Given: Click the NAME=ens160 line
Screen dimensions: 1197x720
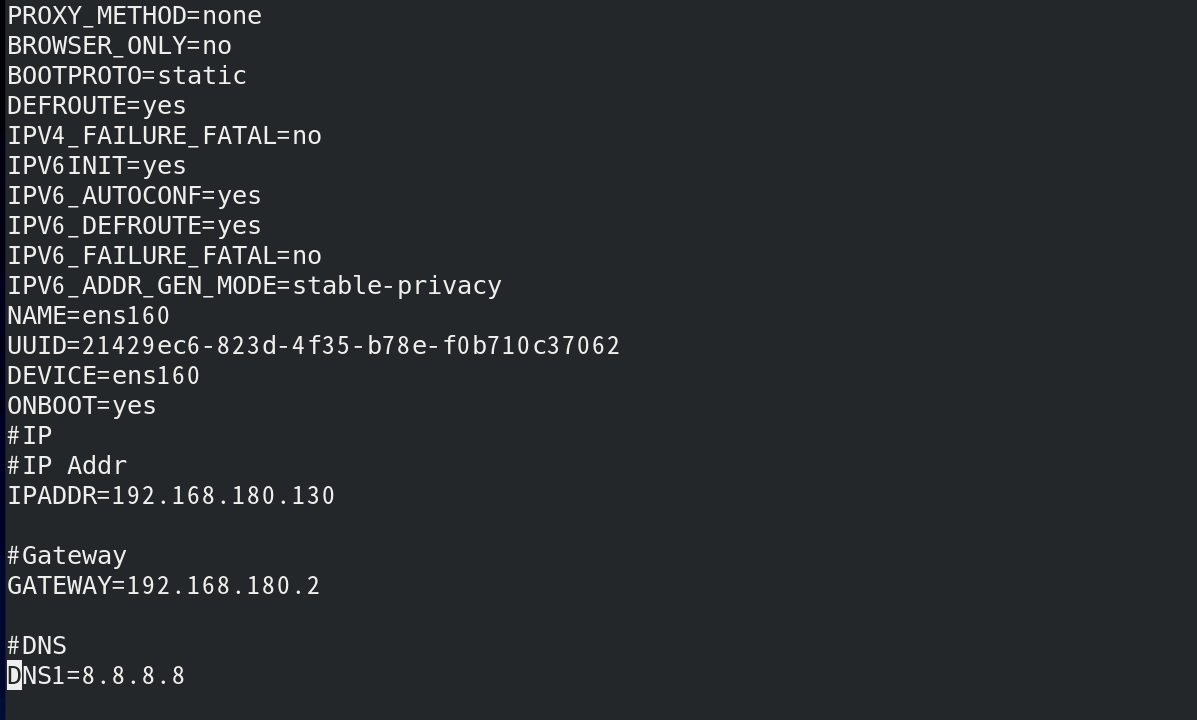Looking at the screenshot, I should [89, 316].
